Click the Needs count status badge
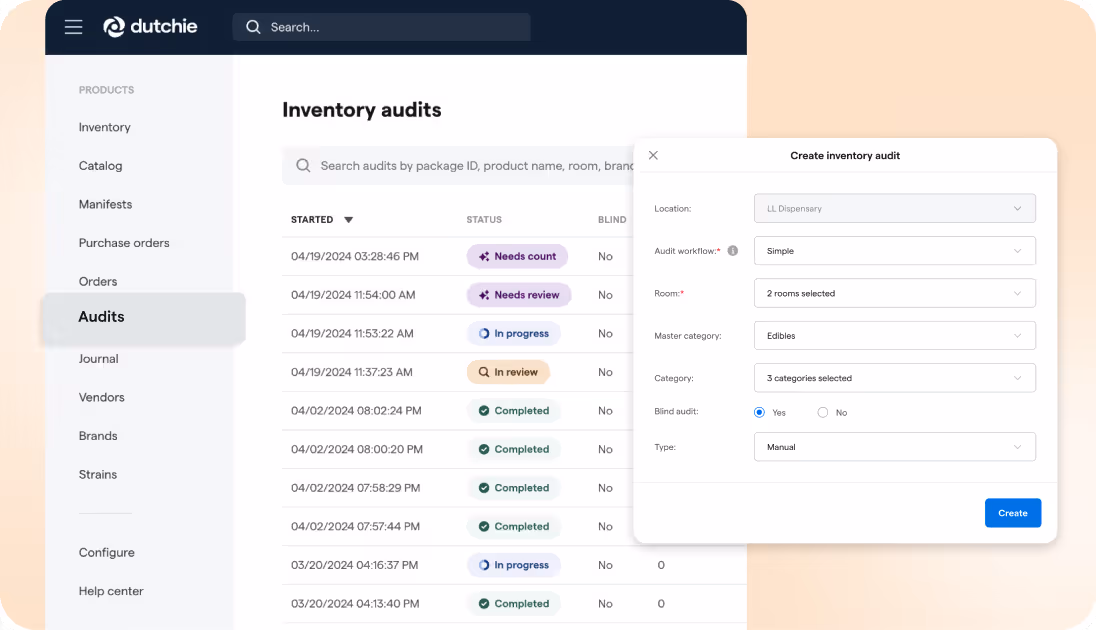1096x630 pixels. 517,257
